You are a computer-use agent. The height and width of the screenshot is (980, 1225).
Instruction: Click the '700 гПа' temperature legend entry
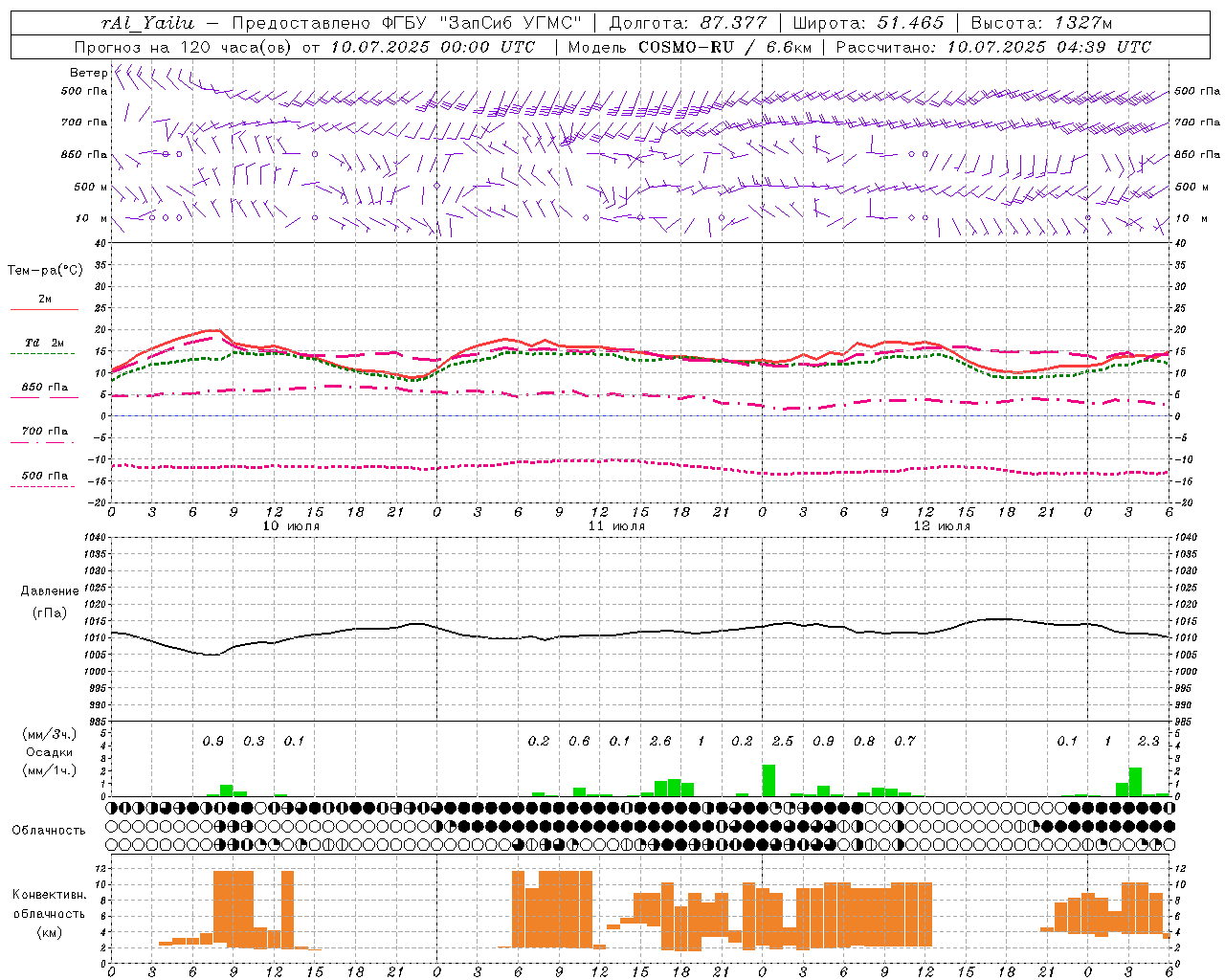pos(45,431)
